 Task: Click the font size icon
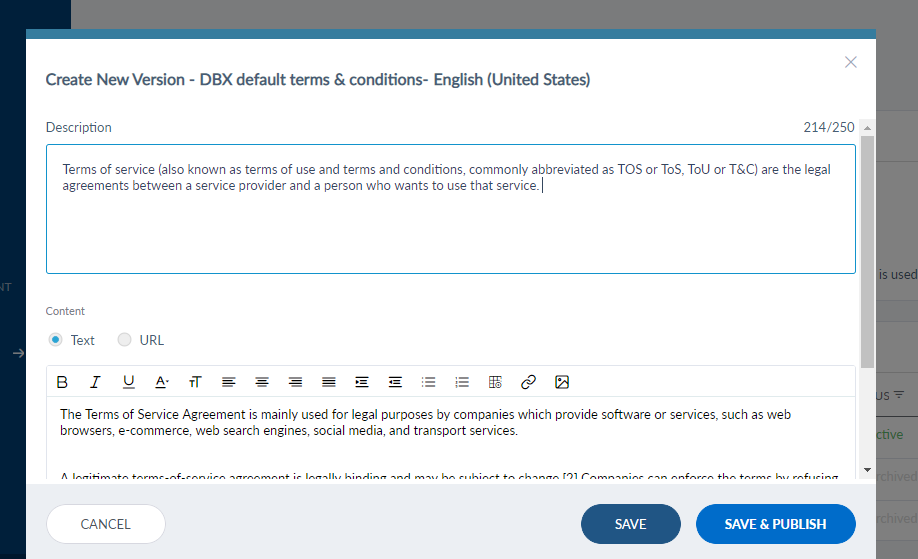(x=195, y=382)
